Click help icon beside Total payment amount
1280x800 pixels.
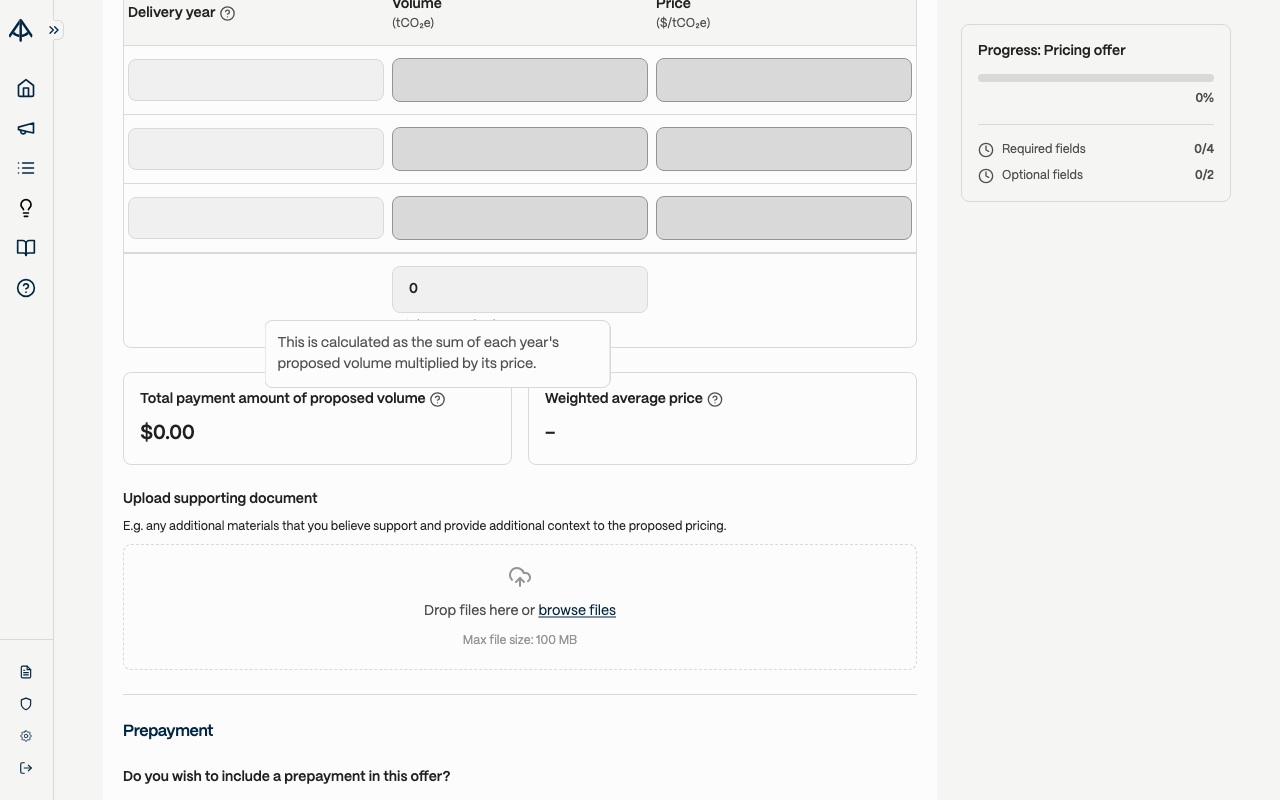click(437, 399)
